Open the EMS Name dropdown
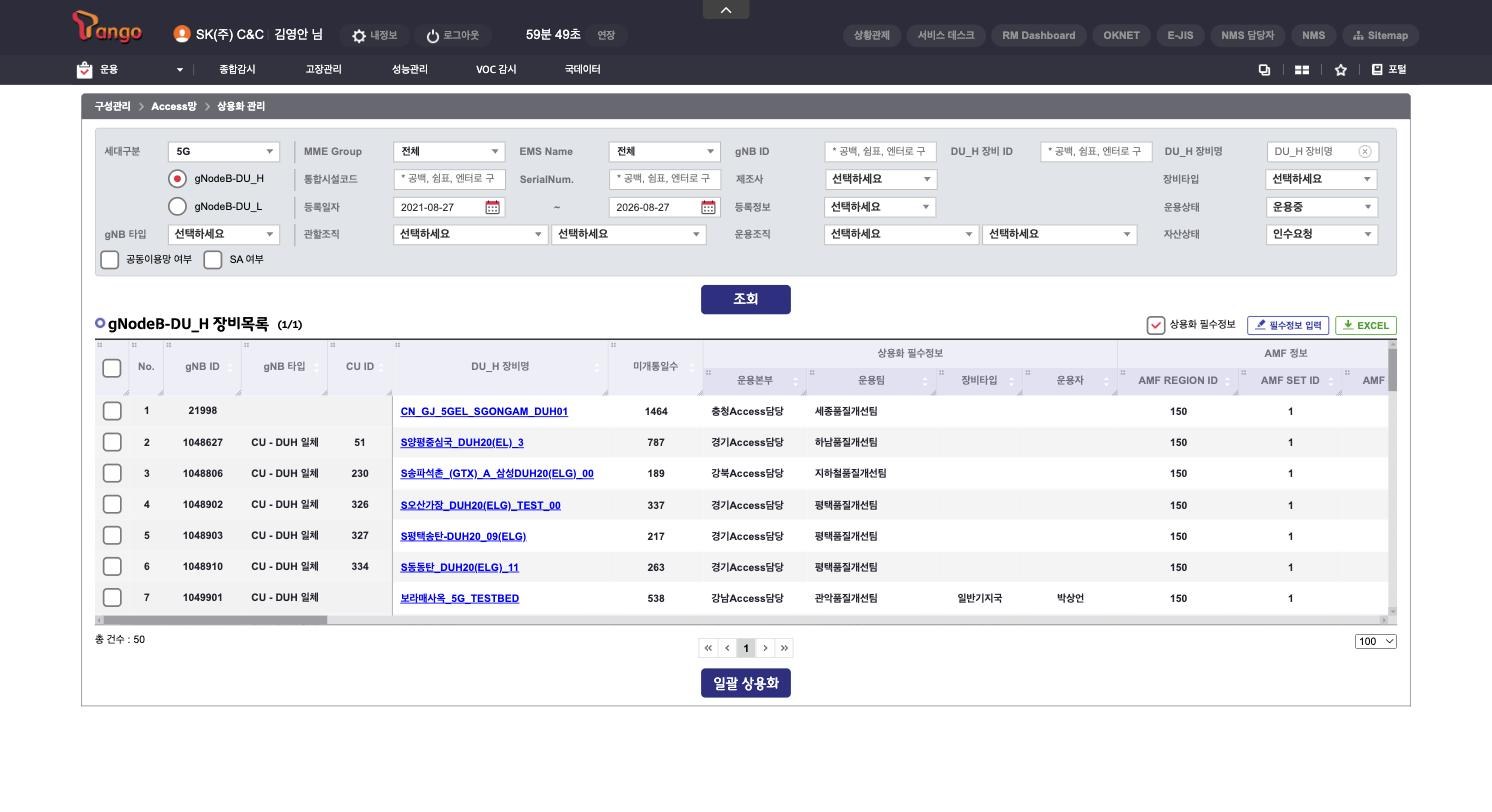 point(665,152)
